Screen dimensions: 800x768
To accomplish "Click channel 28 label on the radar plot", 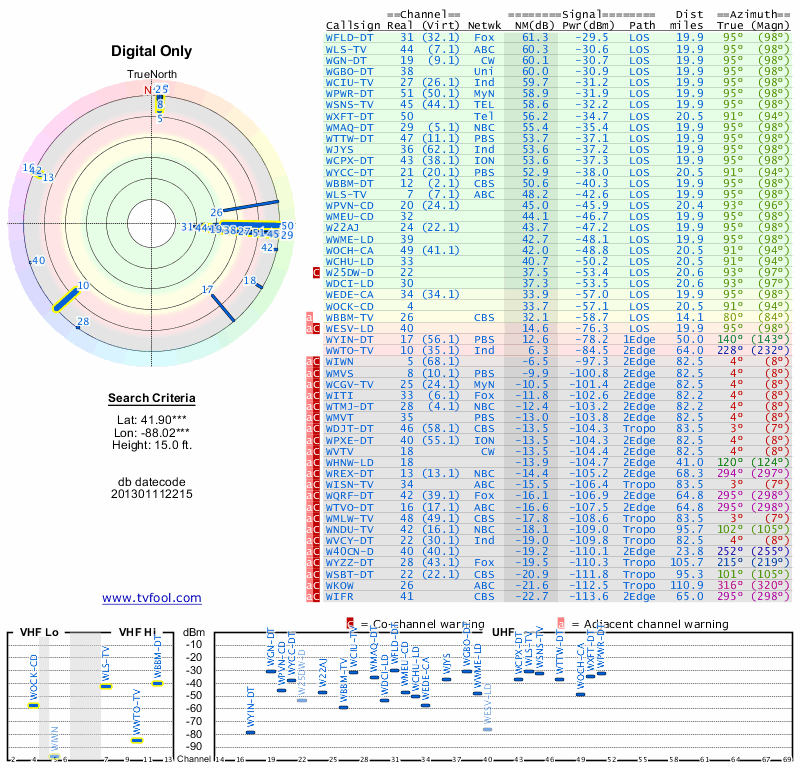I will click(83, 321).
